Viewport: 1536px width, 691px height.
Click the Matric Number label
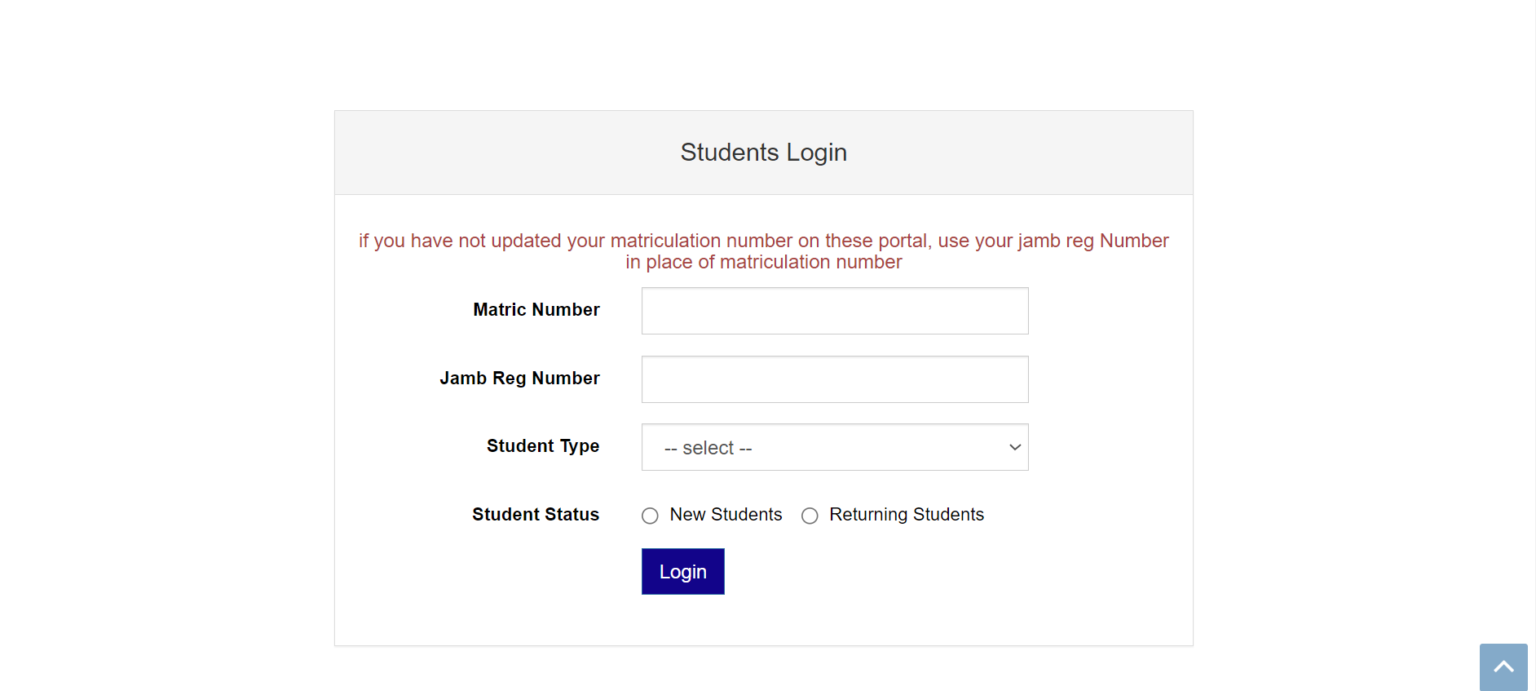click(x=536, y=310)
